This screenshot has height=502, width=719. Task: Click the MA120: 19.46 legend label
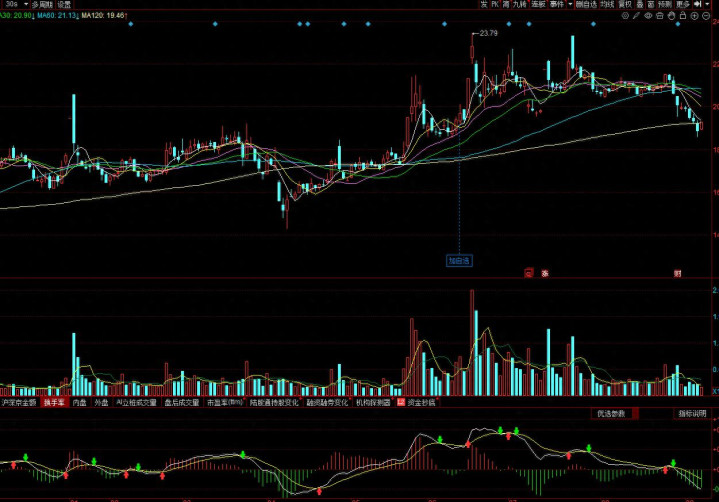click(x=104, y=16)
